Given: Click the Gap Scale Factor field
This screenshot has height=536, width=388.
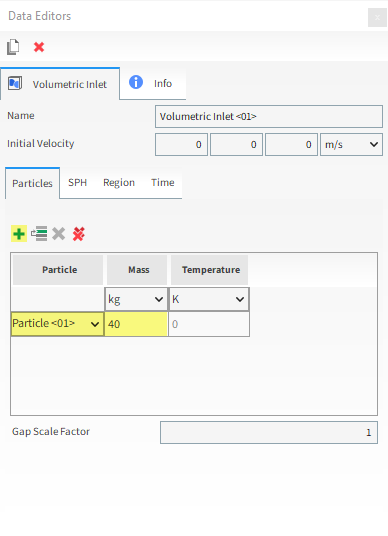Looking at the screenshot, I should click(x=269, y=432).
